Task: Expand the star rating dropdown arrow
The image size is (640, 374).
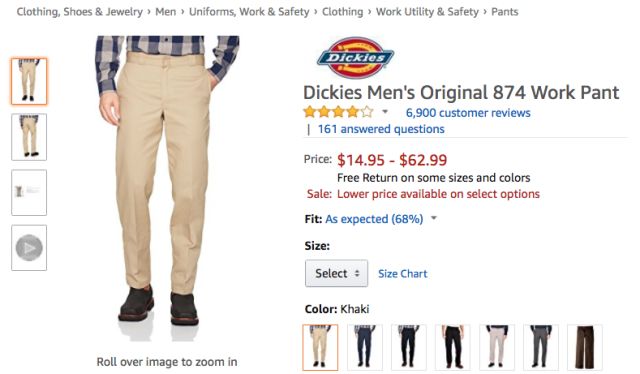Action: [385, 111]
